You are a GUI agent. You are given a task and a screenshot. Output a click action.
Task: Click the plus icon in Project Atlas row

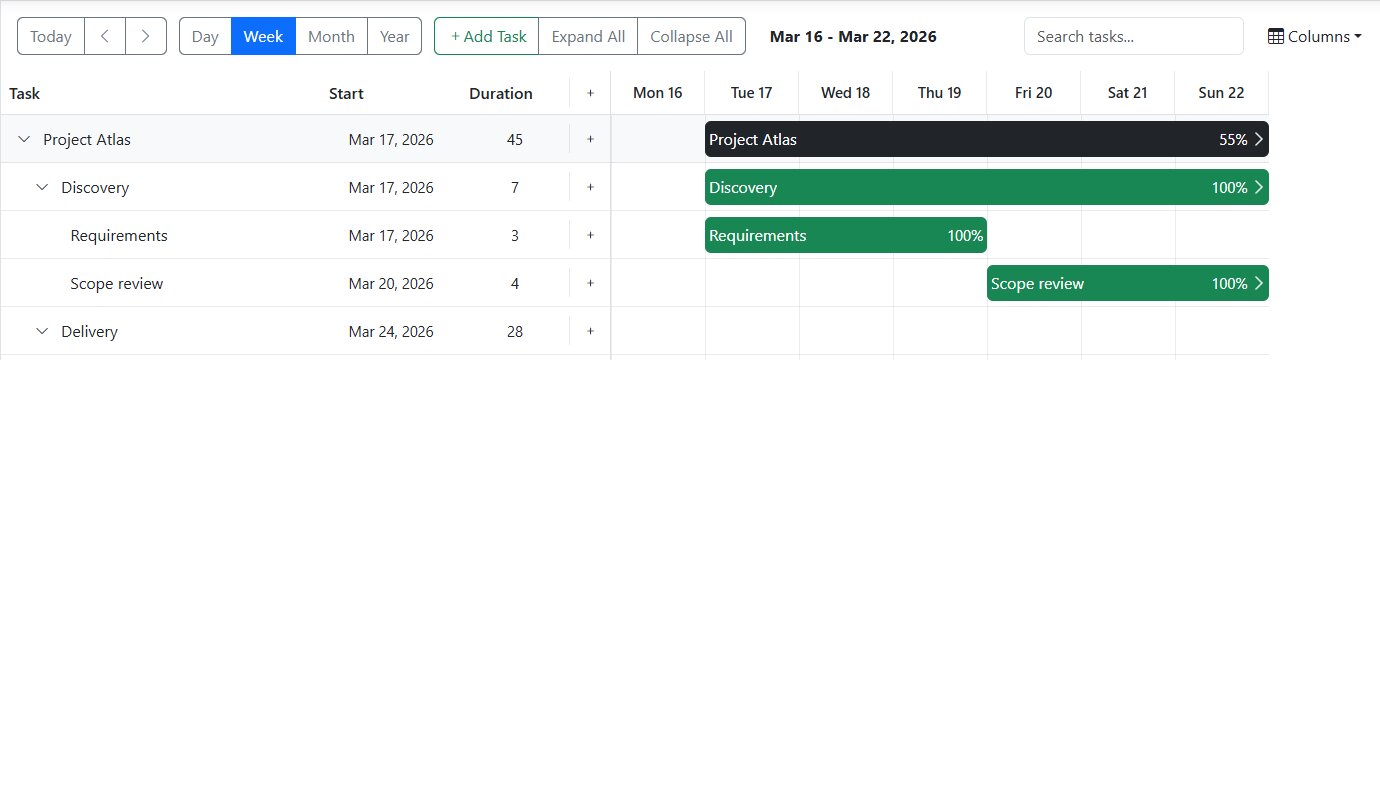click(590, 139)
